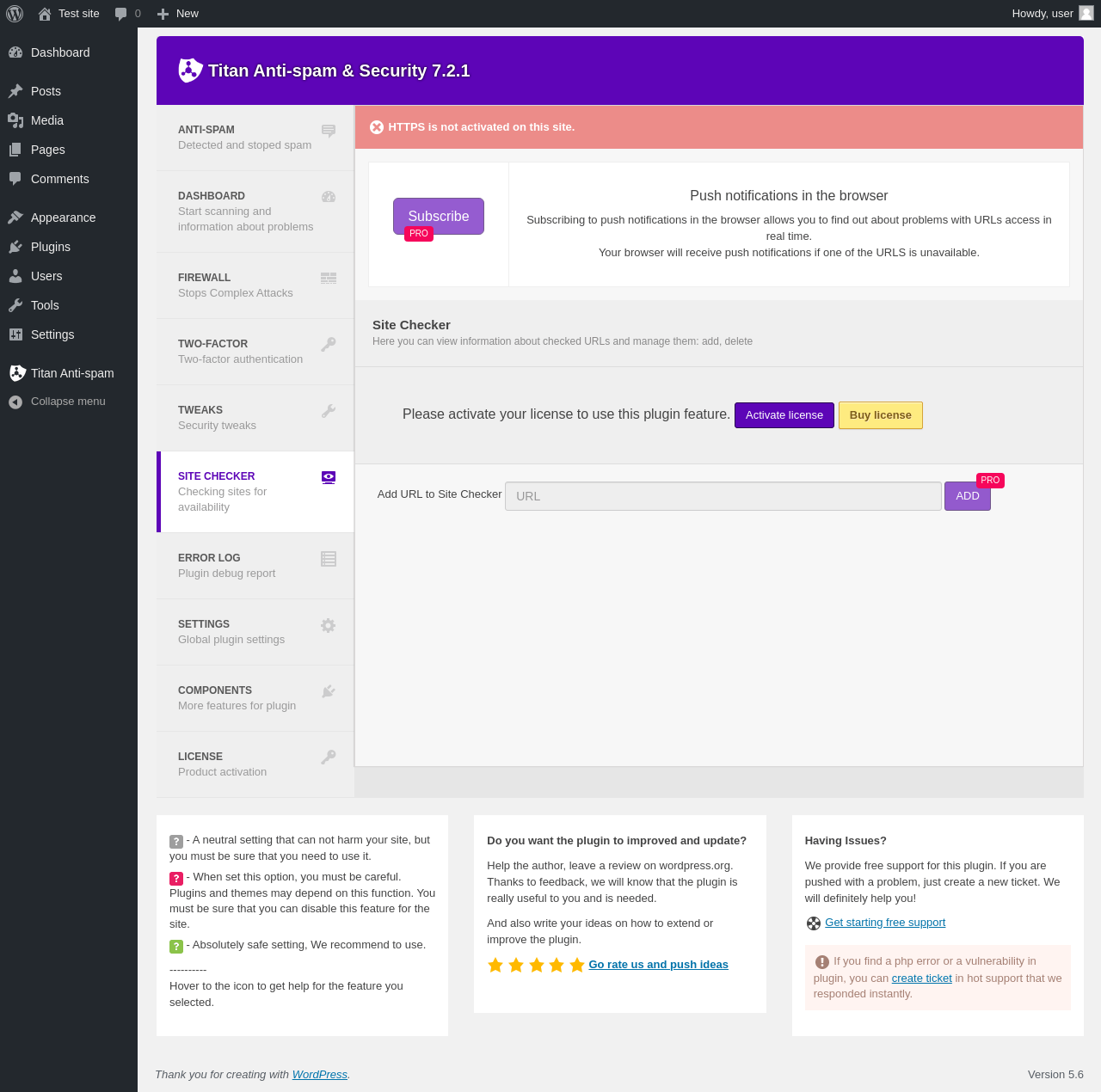The height and width of the screenshot is (1092, 1101).
Task: Click the Dashboard gauge icon in tabs
Action: pos(329,197)
